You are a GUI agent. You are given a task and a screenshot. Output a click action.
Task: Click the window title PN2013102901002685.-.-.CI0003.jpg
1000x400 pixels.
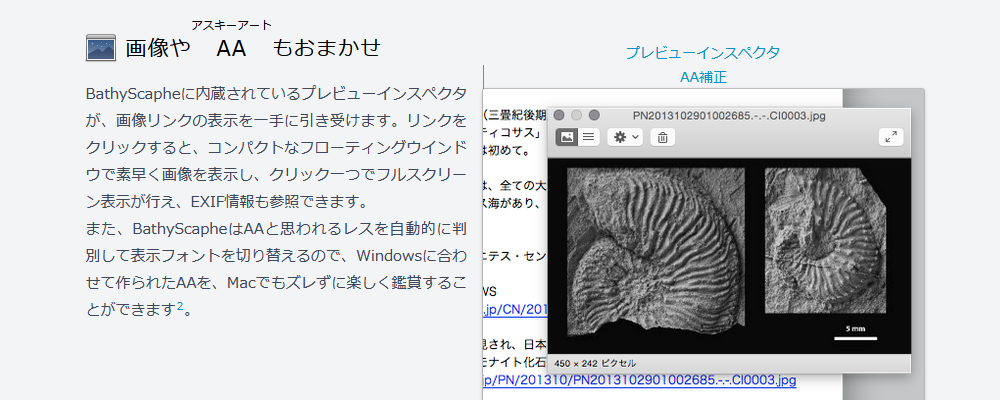pos(727,115)
